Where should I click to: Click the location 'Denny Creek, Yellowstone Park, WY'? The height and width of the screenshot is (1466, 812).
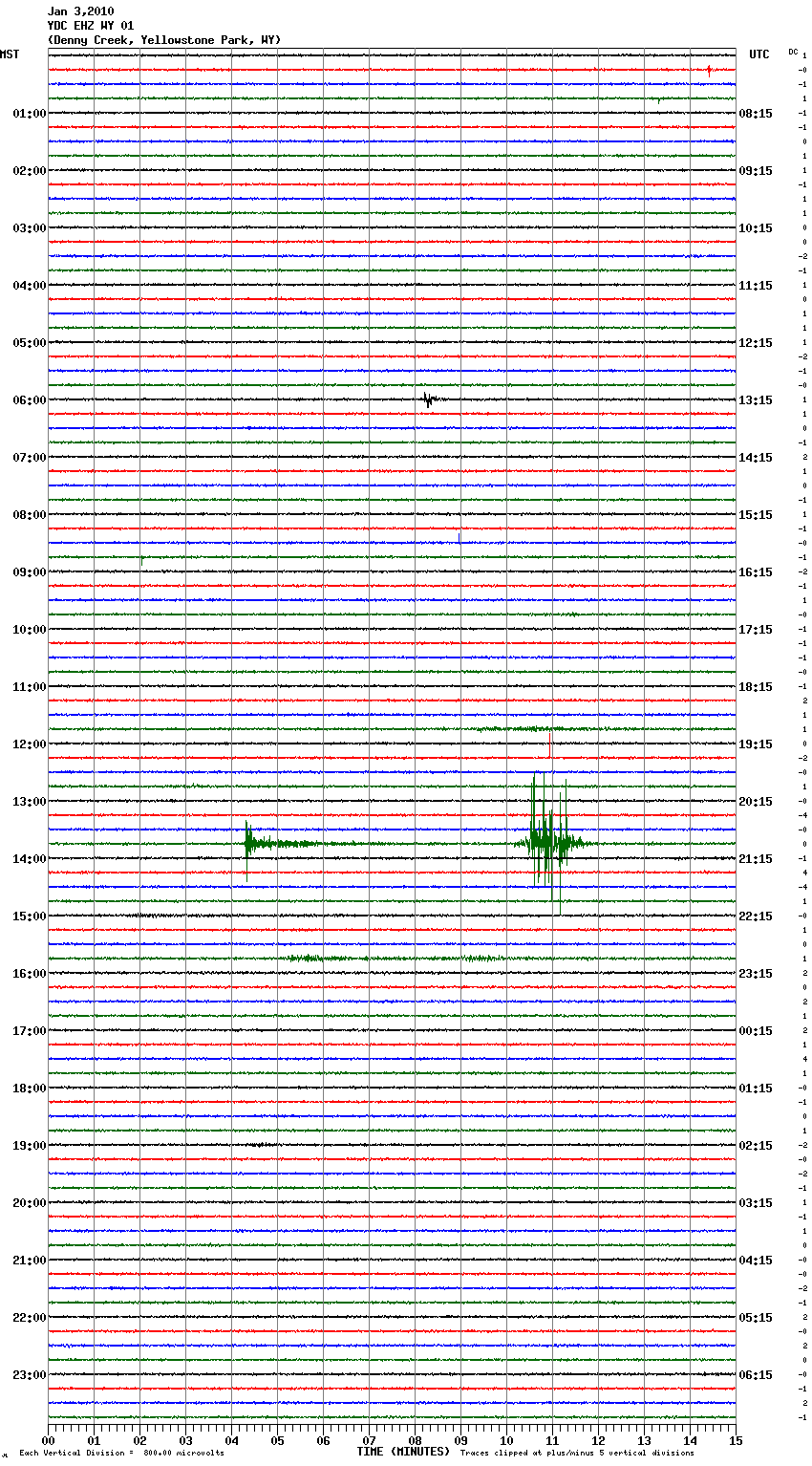pyautogui.click(x=164, y=40)
